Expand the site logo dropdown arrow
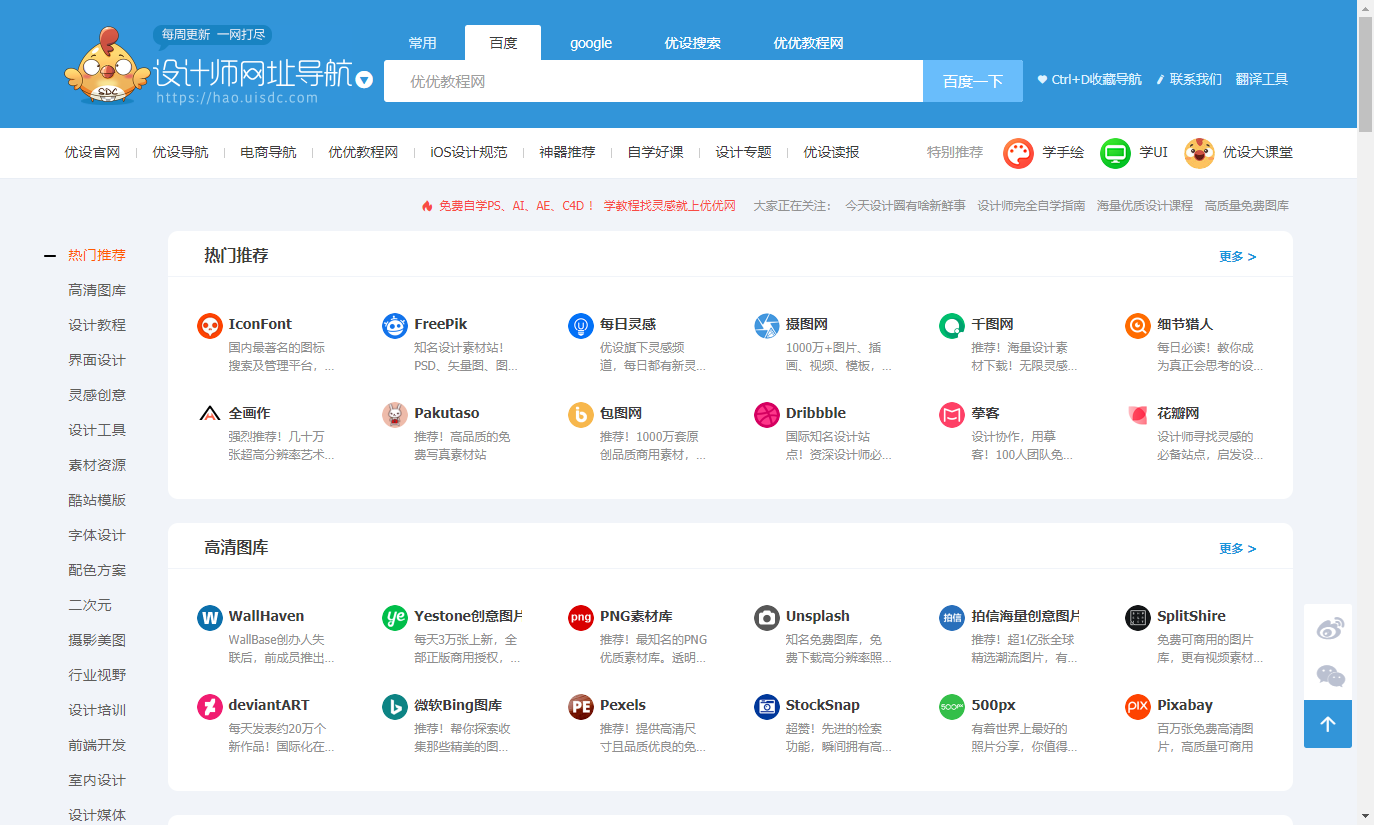The image size is (1374, 825). (x=365, y=80)
